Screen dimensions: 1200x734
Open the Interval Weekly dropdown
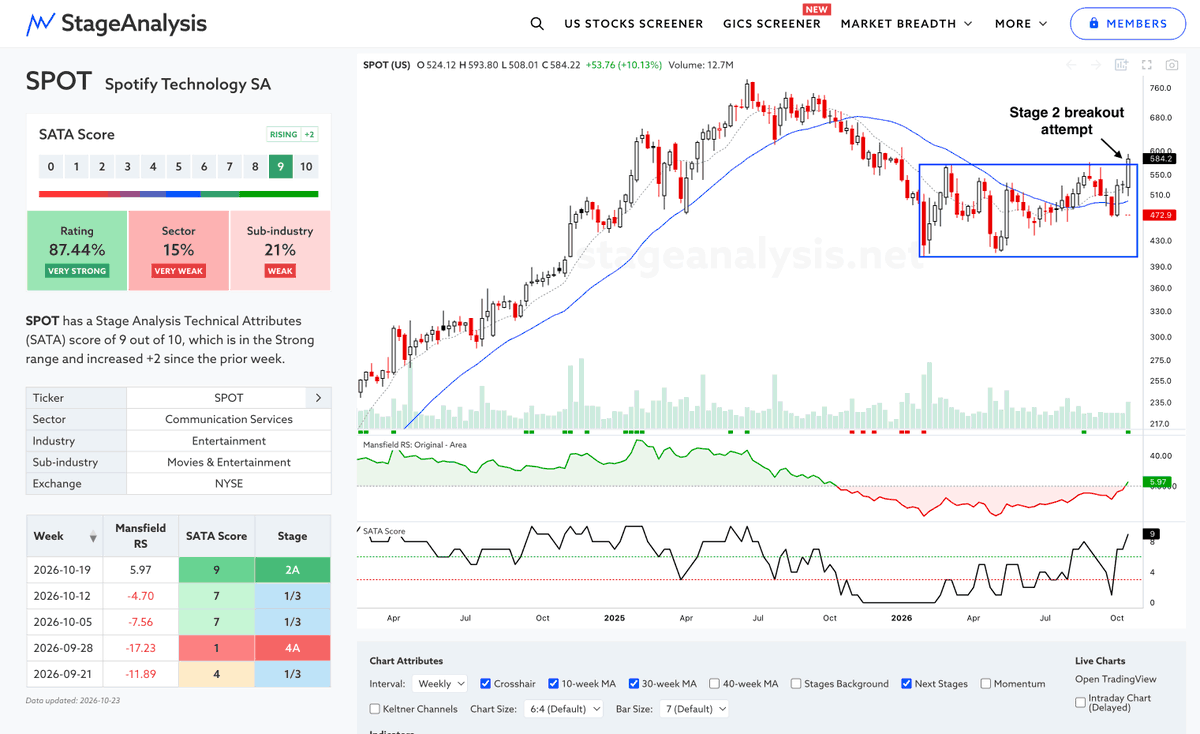tap(439, 684)
